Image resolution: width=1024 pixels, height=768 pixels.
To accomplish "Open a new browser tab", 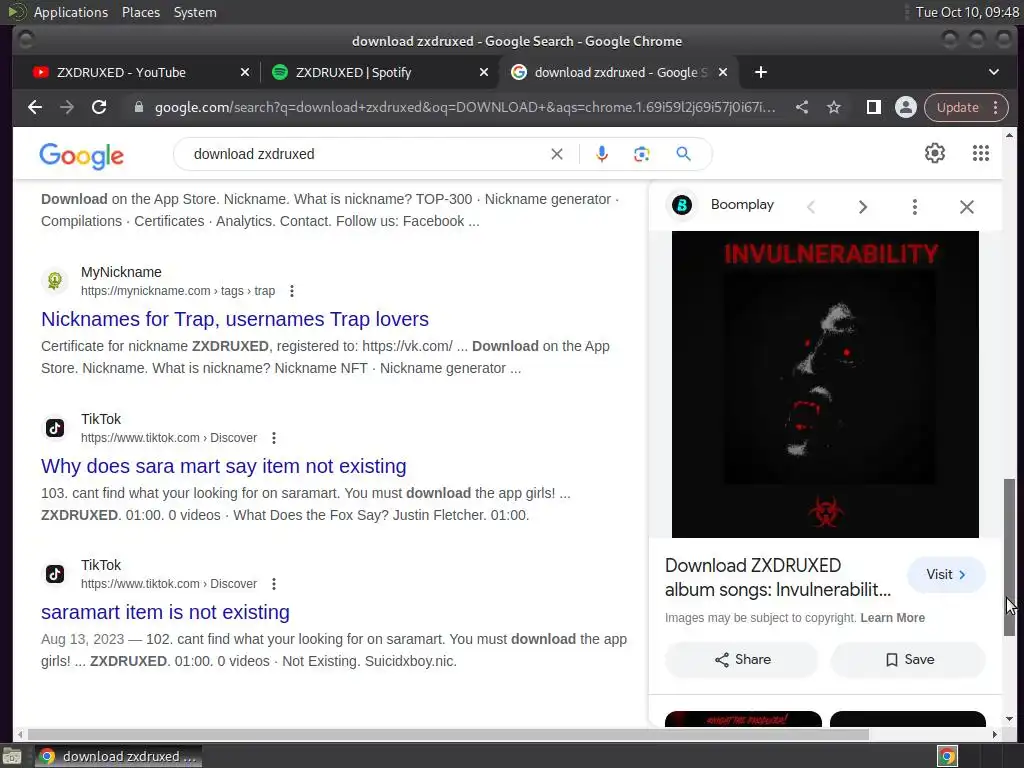I will [761, 72].
